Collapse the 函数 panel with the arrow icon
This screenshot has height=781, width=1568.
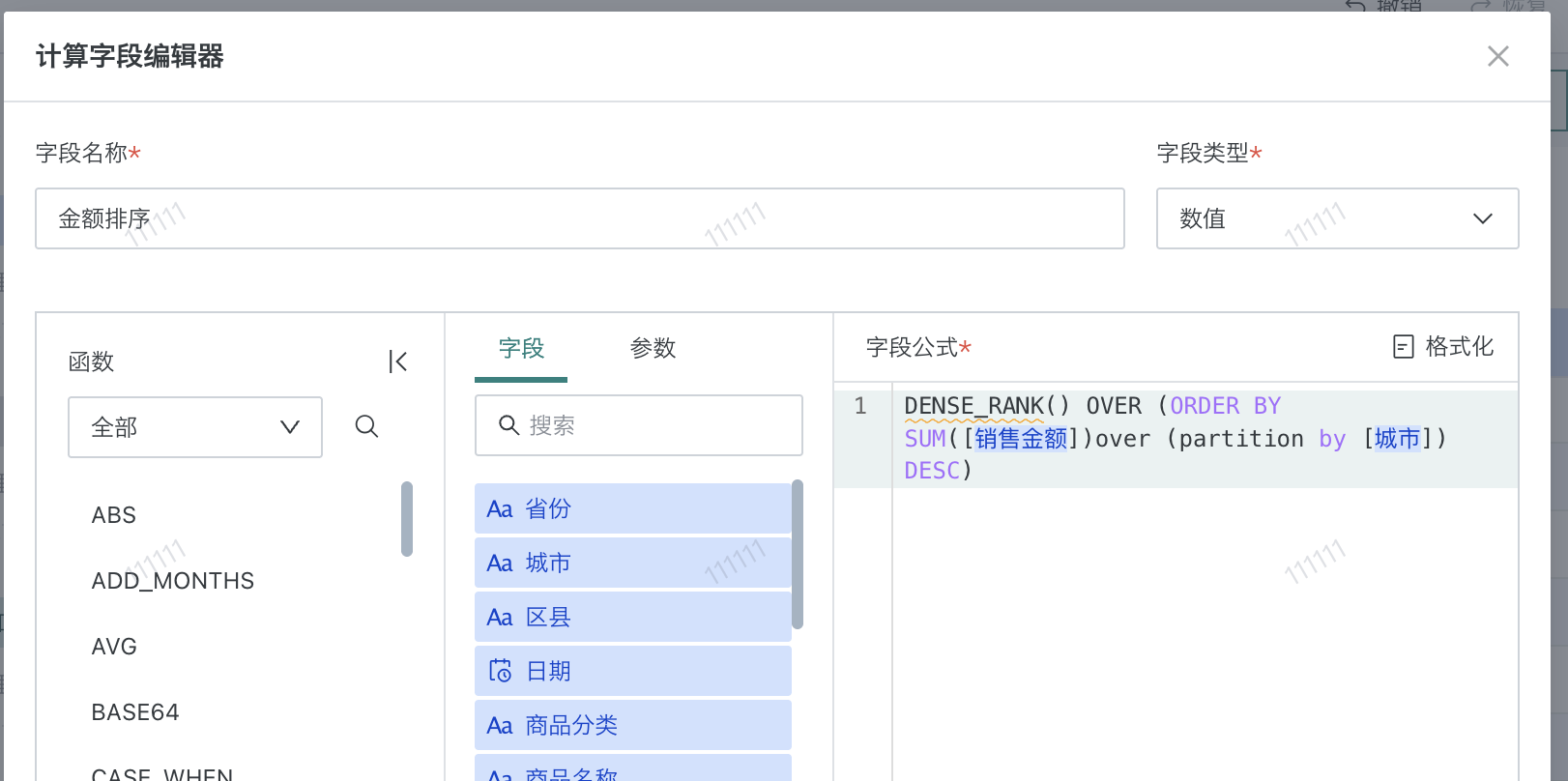[x=397, y=362]
